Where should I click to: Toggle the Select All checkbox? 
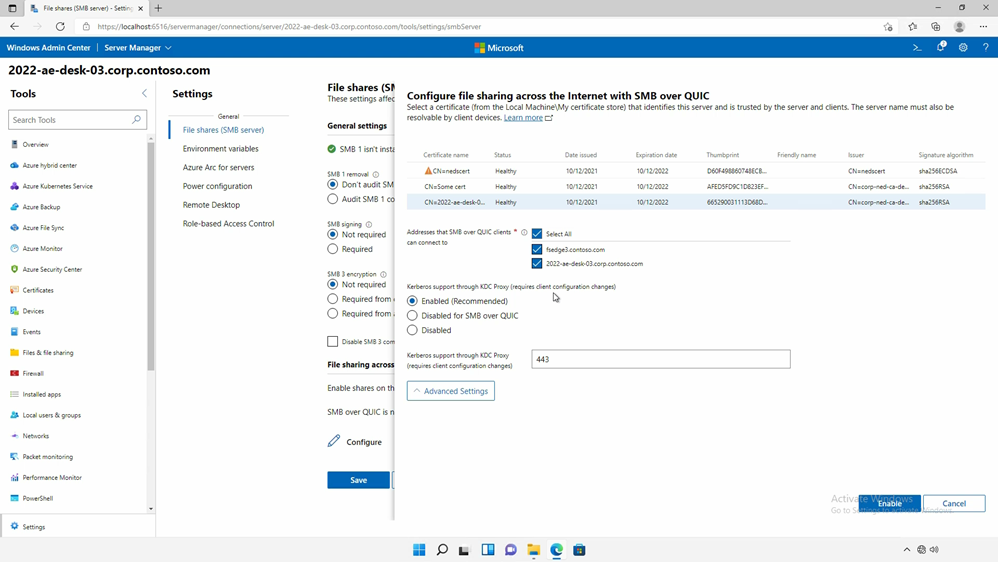537,234
